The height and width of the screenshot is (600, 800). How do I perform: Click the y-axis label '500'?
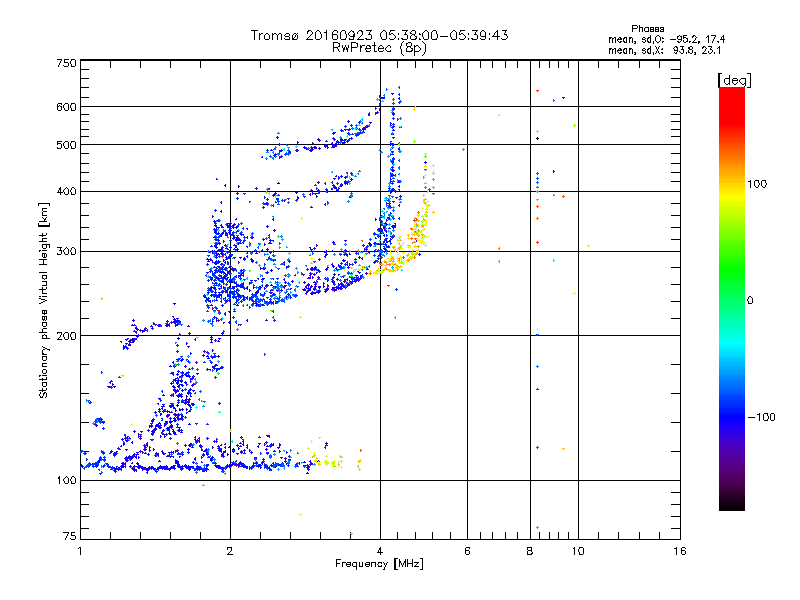tap(66, 145)
